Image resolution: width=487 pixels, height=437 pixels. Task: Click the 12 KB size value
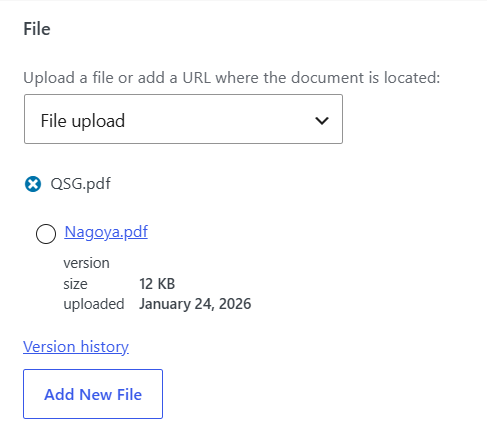pos(157,284)
